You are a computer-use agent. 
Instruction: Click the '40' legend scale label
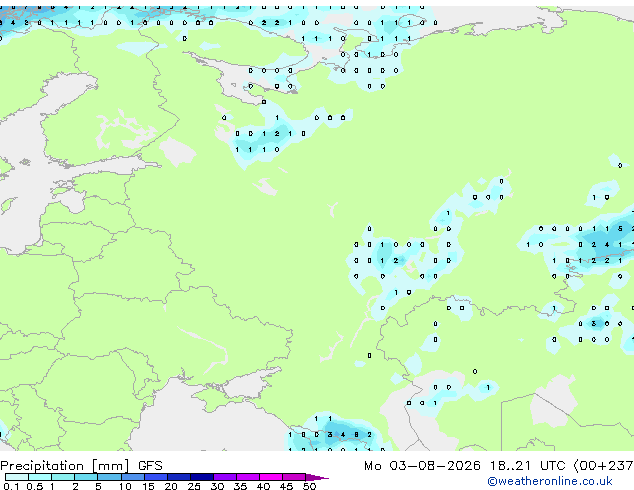tap(263, 486)
